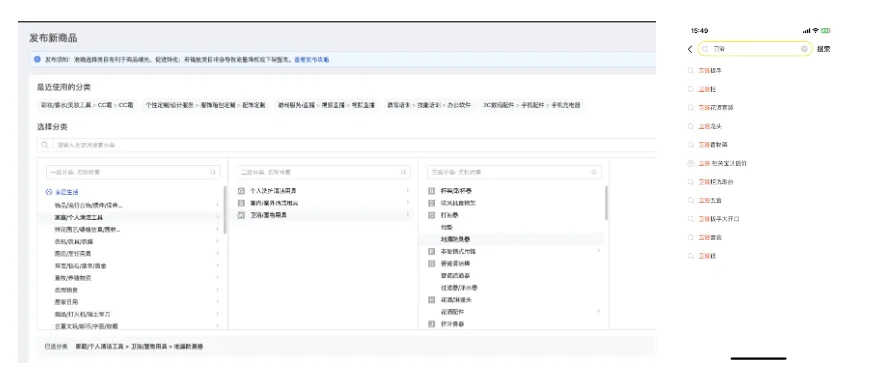Tap the magnifier icon inside the phone search box
Screen dimensions: 869x378
tap(705, 49)
